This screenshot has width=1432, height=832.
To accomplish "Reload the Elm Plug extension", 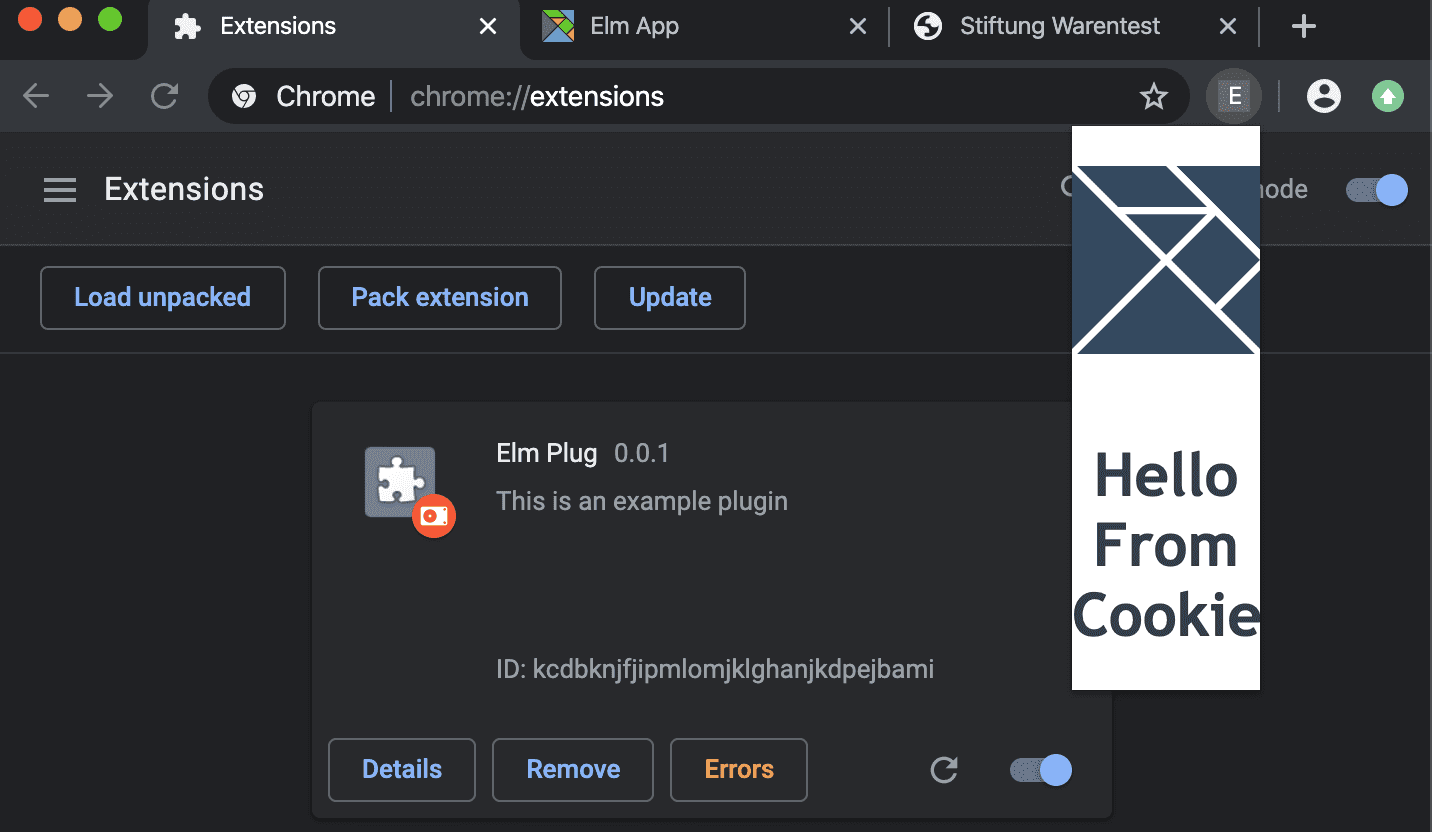I will 944,770.
